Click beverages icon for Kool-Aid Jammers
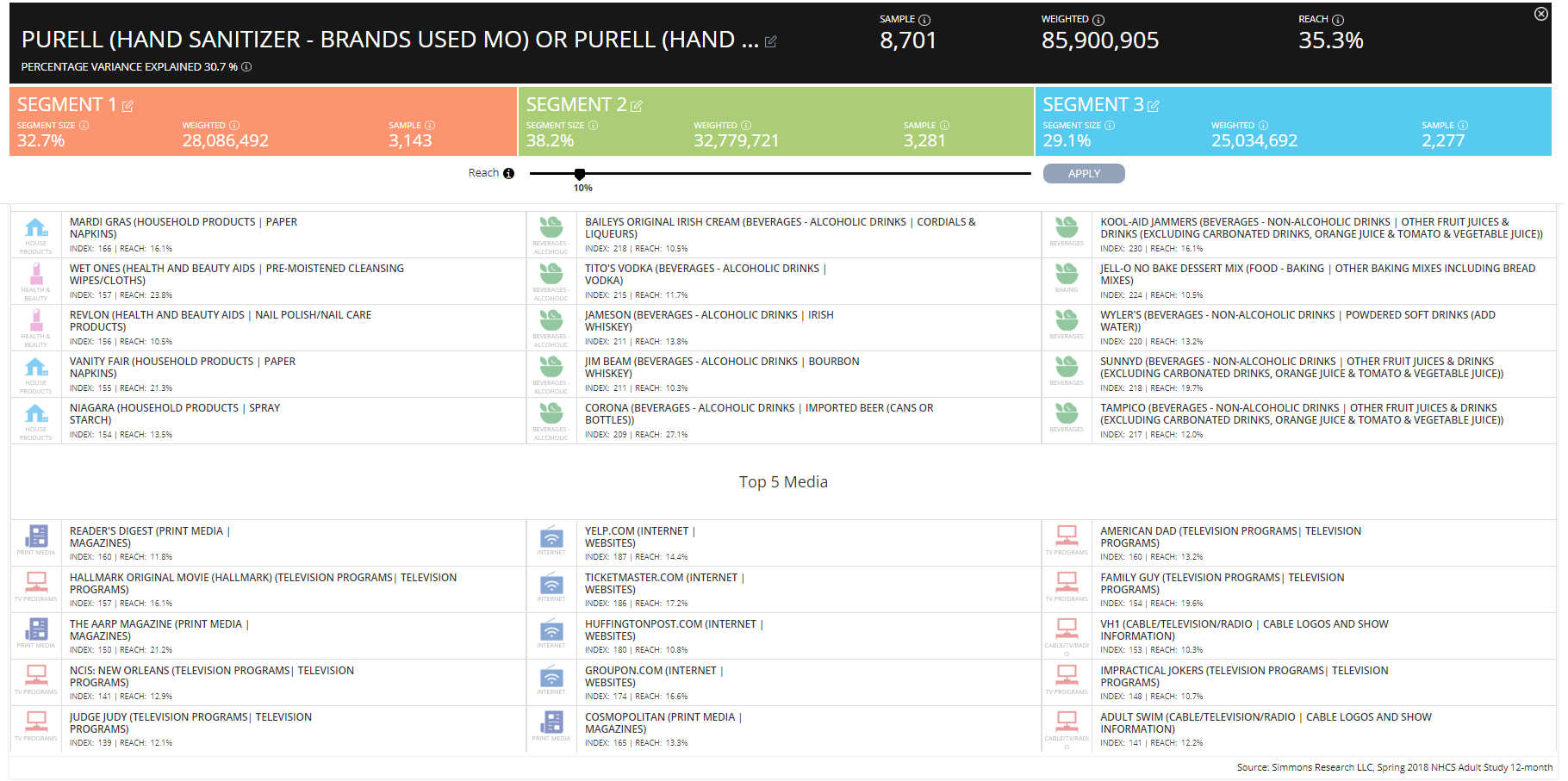 pos(1067,228)
